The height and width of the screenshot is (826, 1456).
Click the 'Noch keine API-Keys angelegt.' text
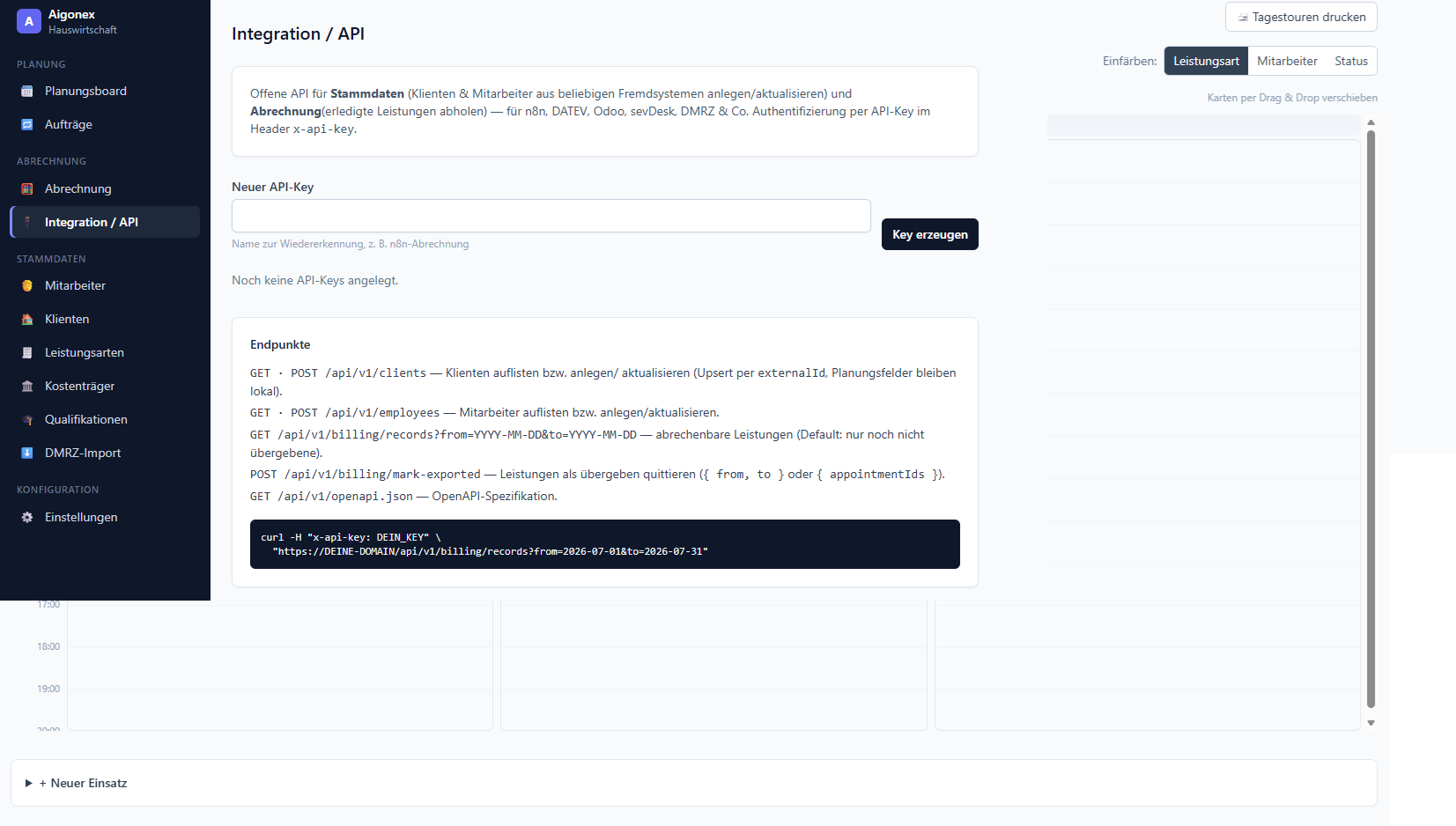315,281
